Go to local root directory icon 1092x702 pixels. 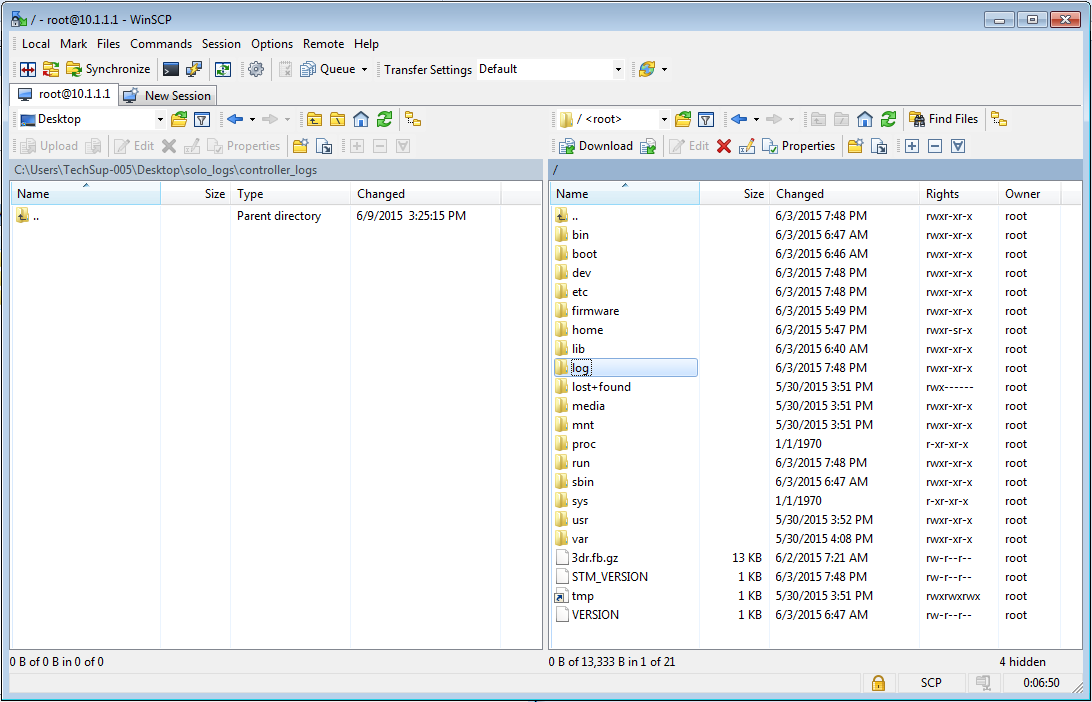click(x=338, y=120)
